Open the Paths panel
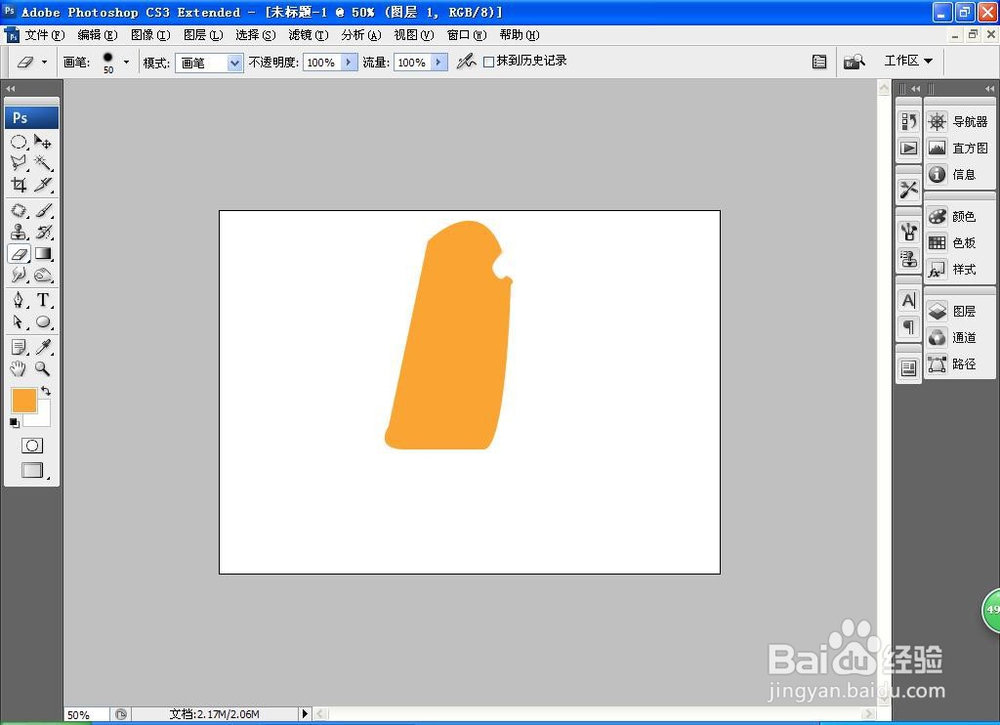1000x725 pixels. [x=959, y=363]
